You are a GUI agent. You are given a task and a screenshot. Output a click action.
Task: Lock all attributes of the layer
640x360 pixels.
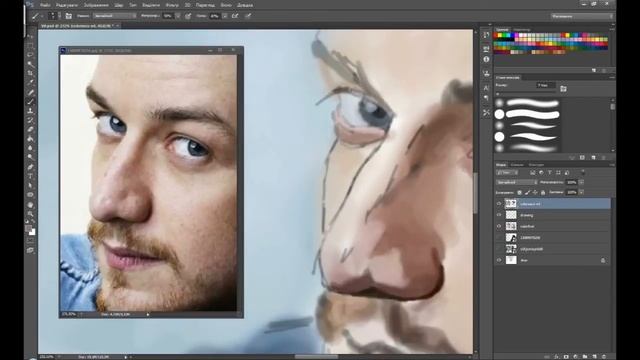(543, 192)
